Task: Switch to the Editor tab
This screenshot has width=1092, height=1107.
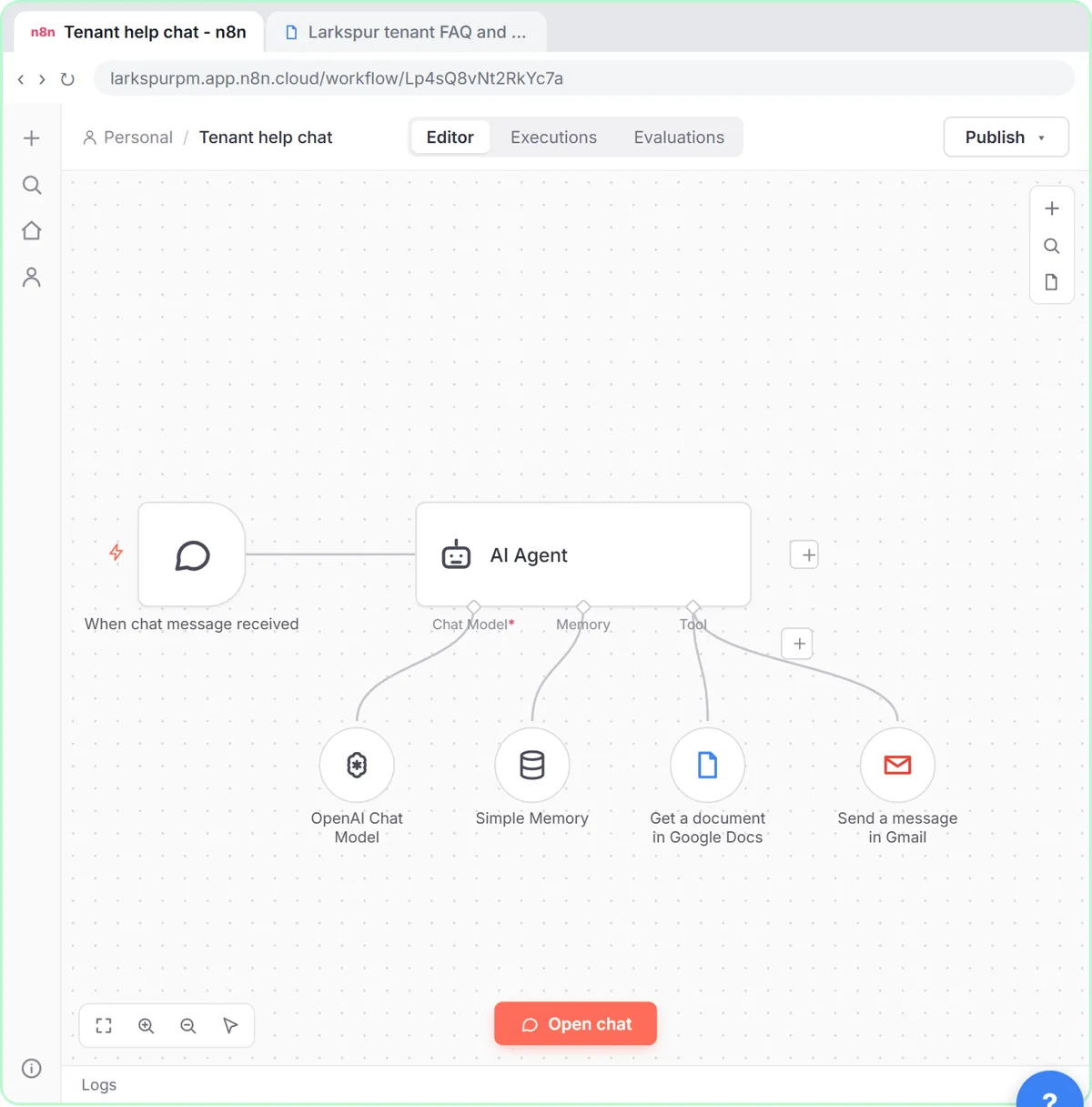Action: (x=450, y=137)
